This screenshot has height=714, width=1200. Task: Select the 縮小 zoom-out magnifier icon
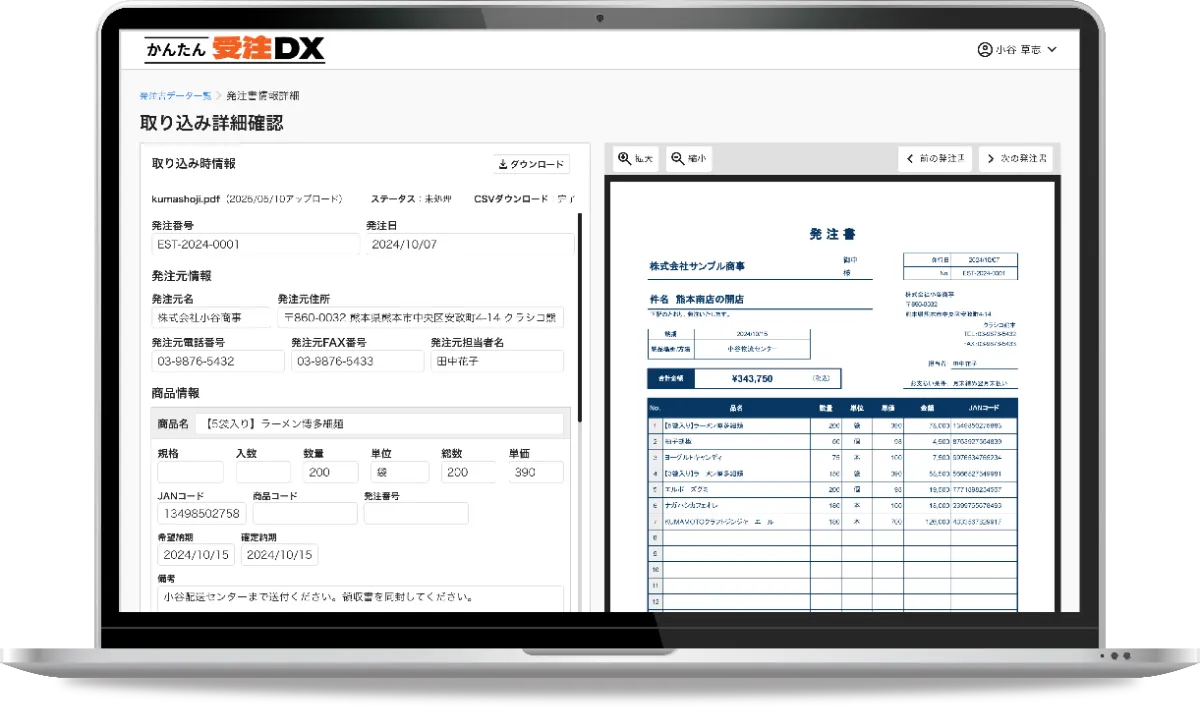point(678,158)
